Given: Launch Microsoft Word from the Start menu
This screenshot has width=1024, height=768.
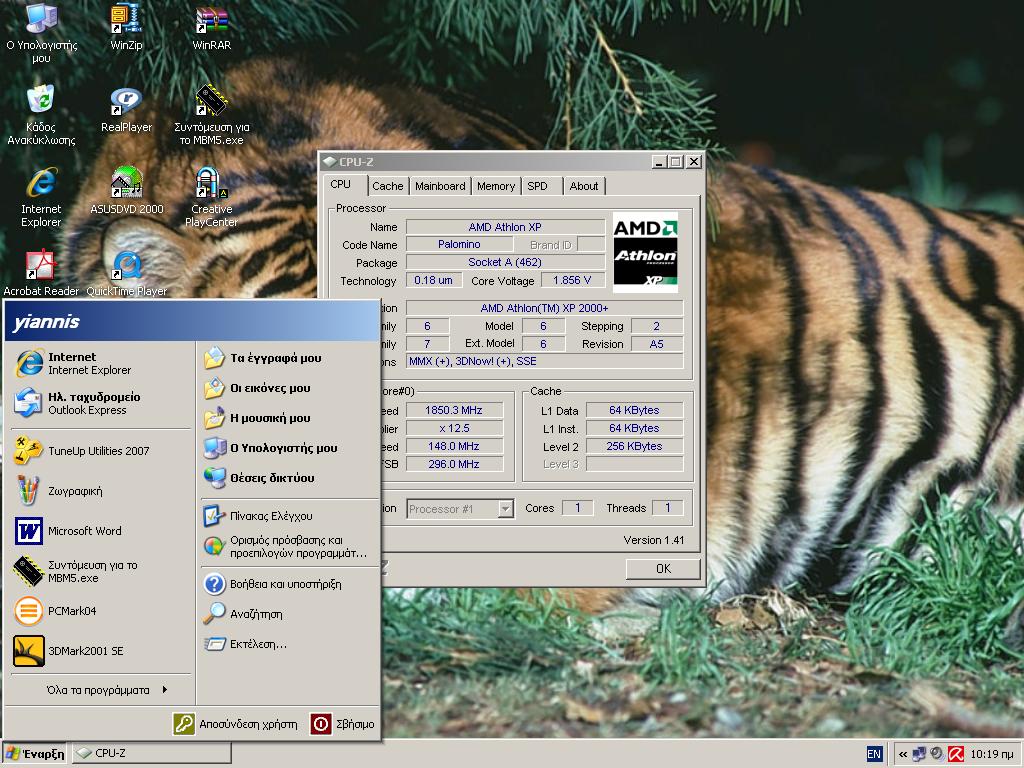Looking at the screenshot, I should [x=100, y=531].
